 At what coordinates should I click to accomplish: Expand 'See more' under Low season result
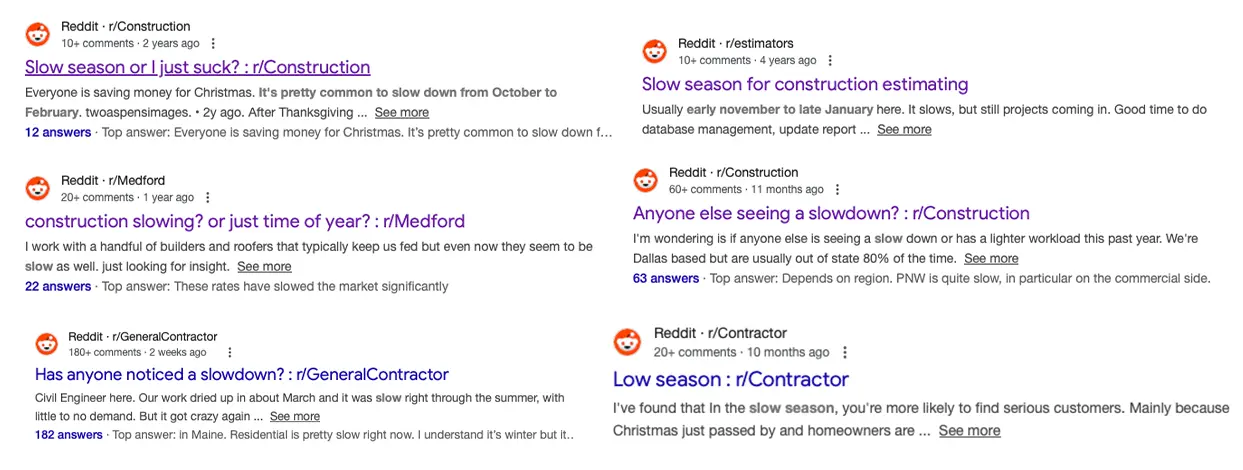tap(969, 430)
